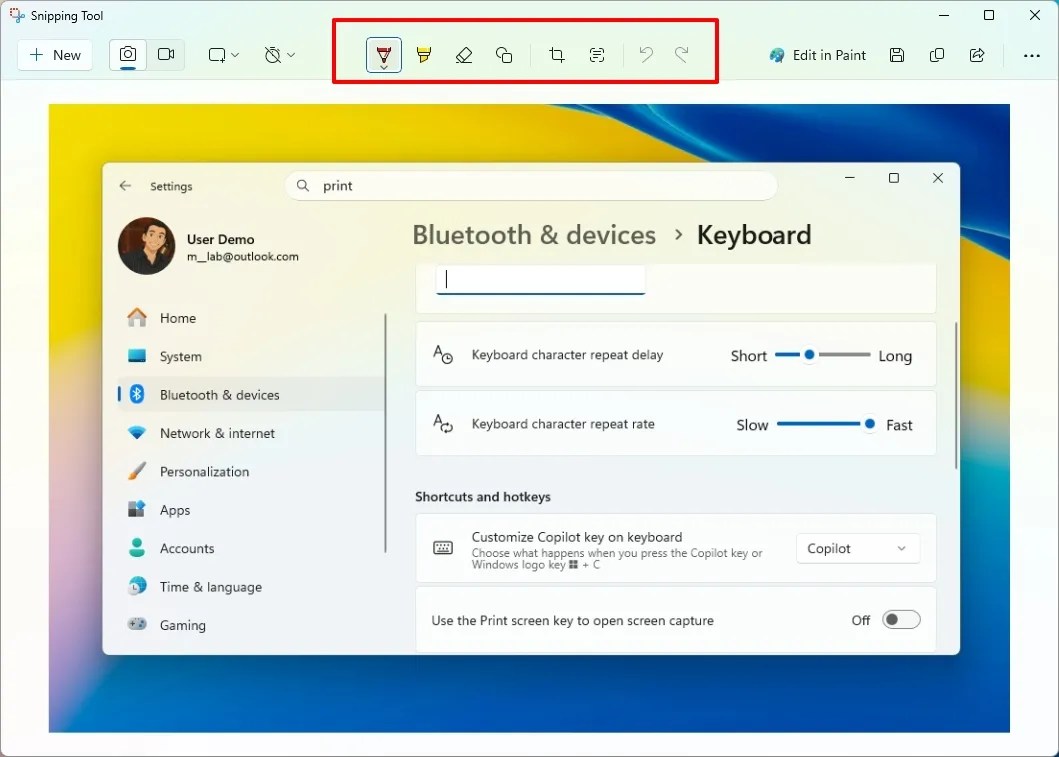Switch to video record mode

pyautogui.click(x=165, y=55)
